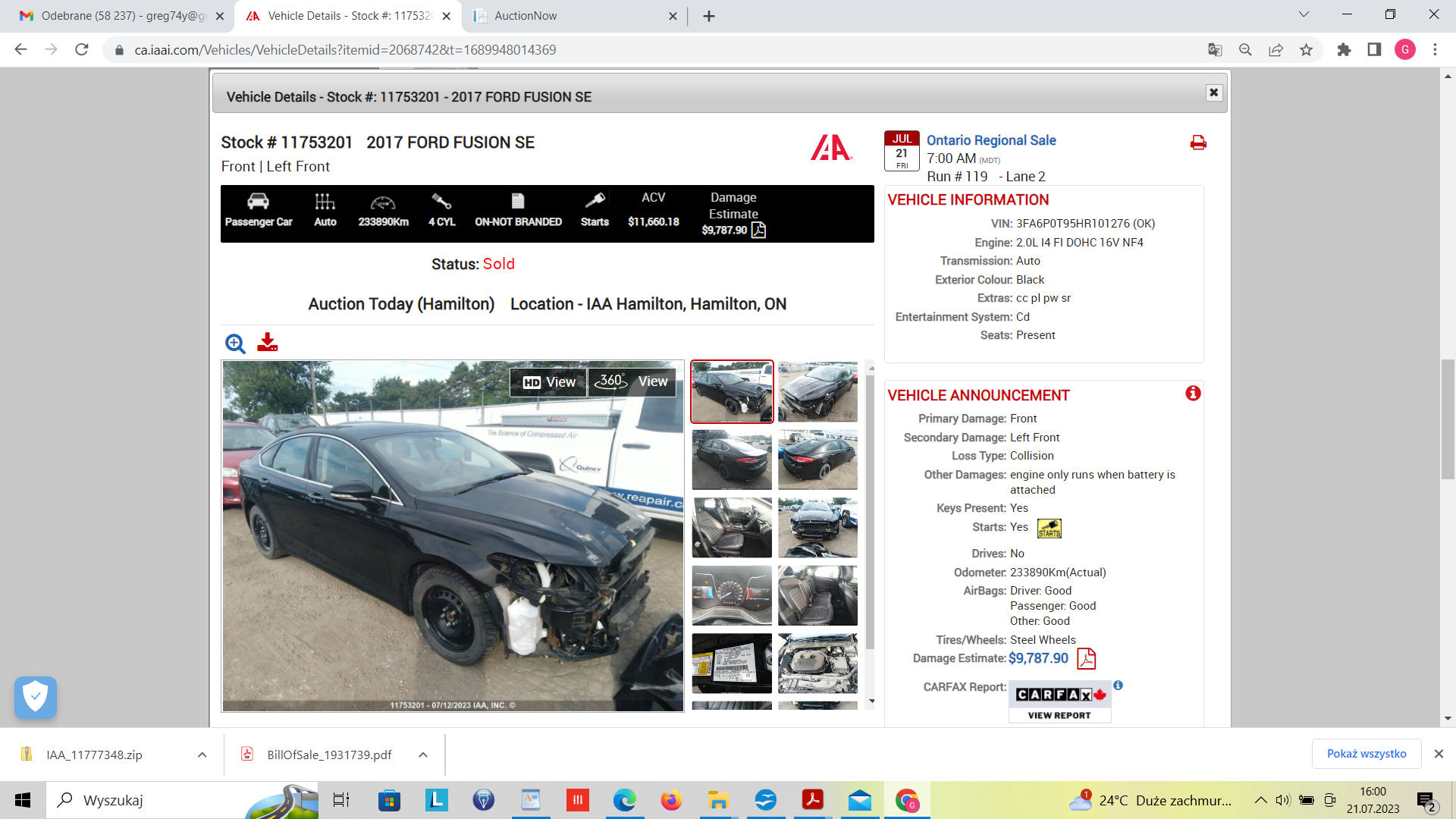Click the main vehicle photo
Image resolution: width=1456 pixels, height=819 pixels.
coord(453,536)
